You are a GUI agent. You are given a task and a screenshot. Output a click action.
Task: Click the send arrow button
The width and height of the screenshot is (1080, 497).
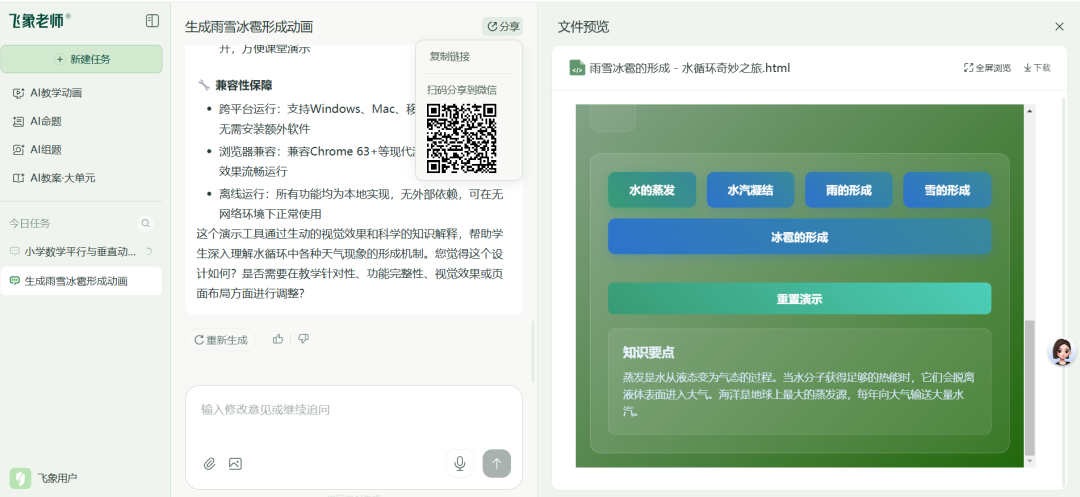497,463
